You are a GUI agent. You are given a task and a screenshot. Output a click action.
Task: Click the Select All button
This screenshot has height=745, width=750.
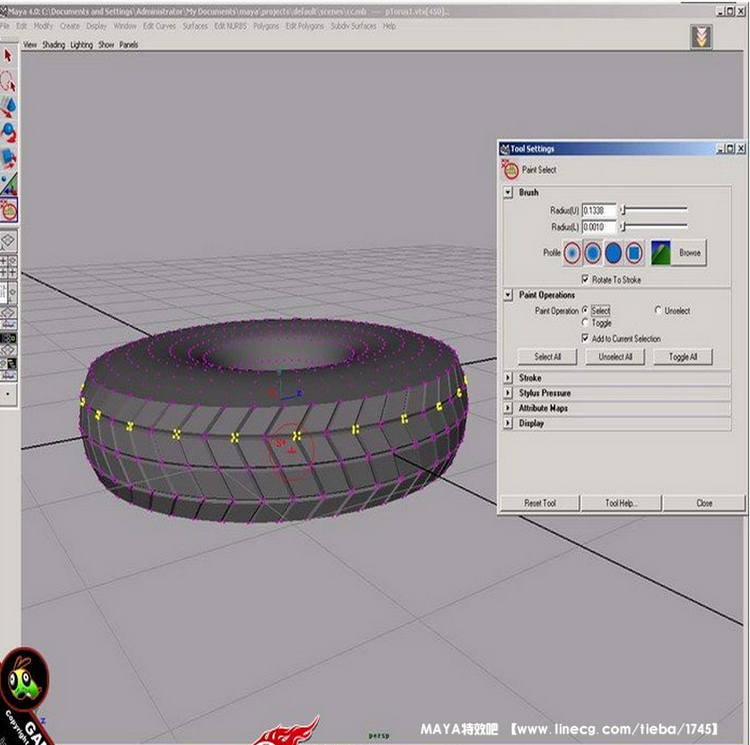coord(547,357)
